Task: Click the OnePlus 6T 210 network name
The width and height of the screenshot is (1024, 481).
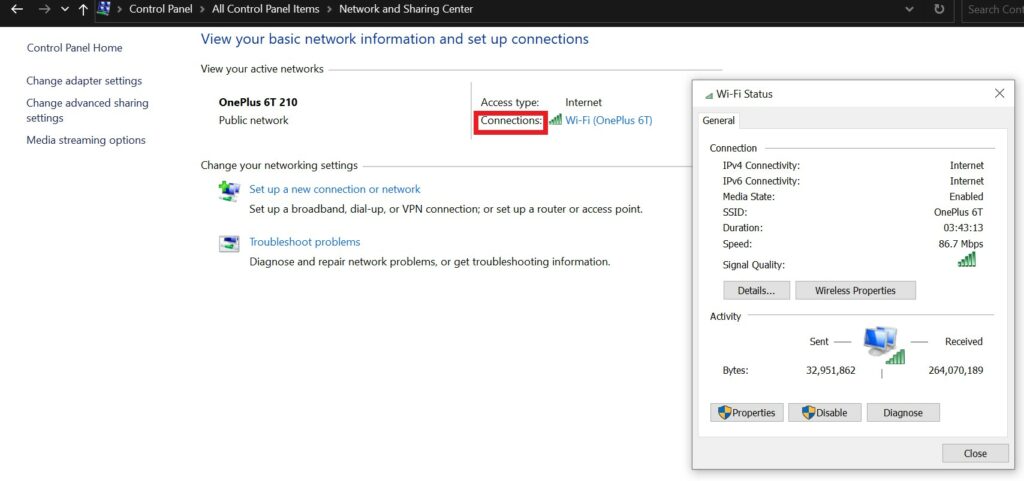Action: (x=259, y=102)
